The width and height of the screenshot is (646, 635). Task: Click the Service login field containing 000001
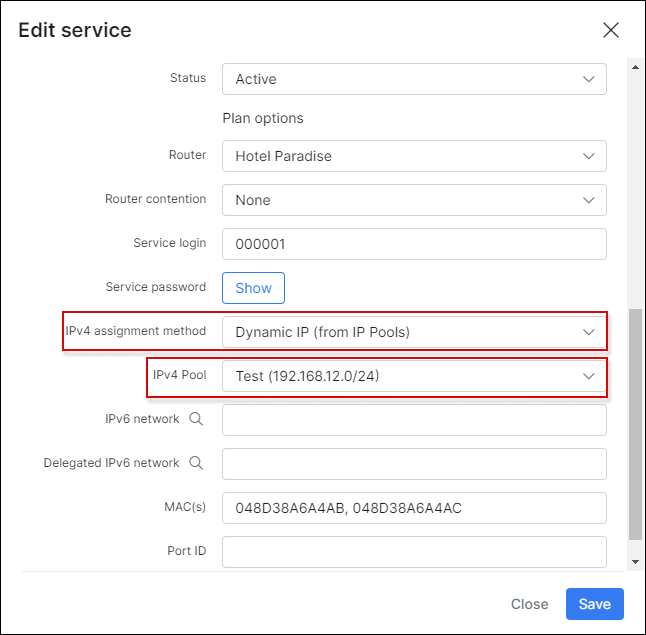[414, 244]
